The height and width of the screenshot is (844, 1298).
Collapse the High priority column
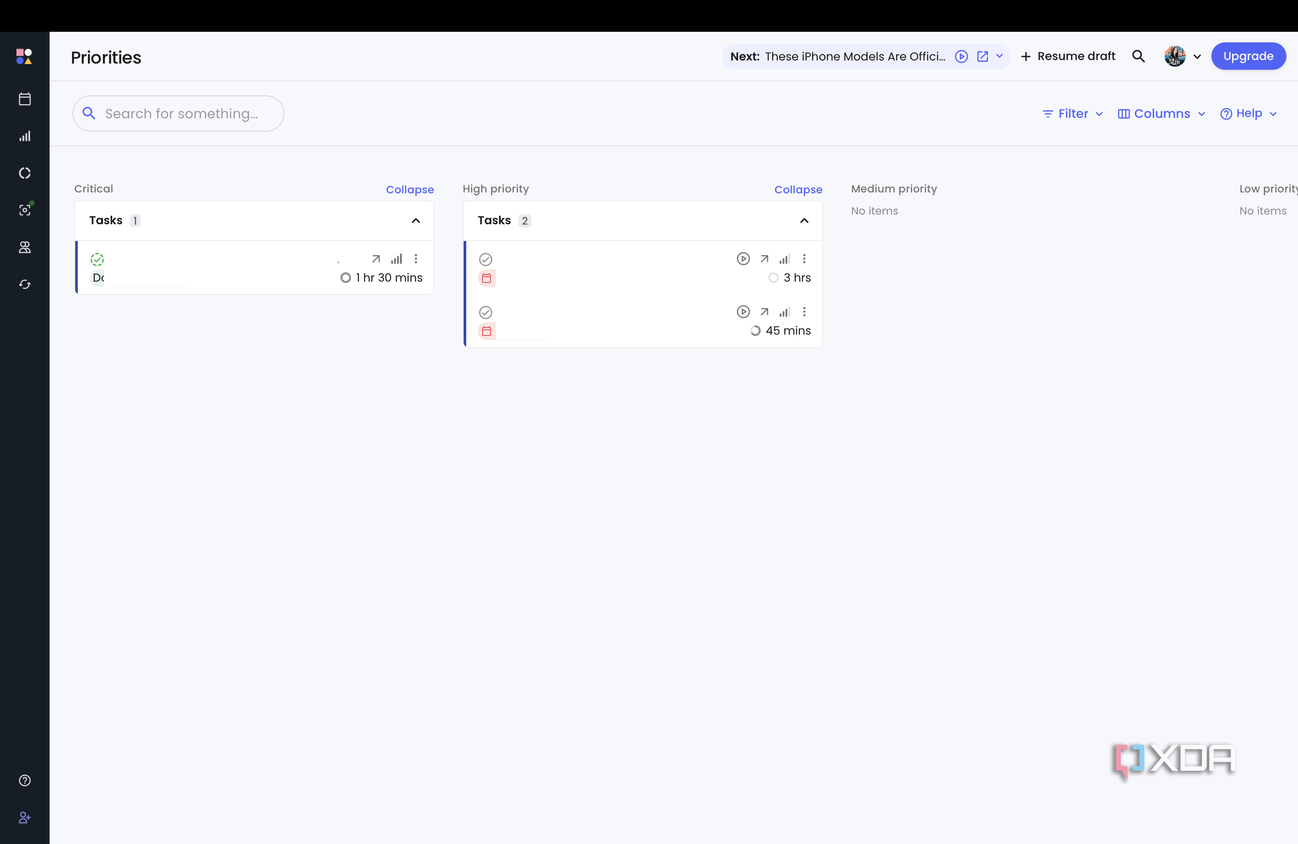(798, 189)
